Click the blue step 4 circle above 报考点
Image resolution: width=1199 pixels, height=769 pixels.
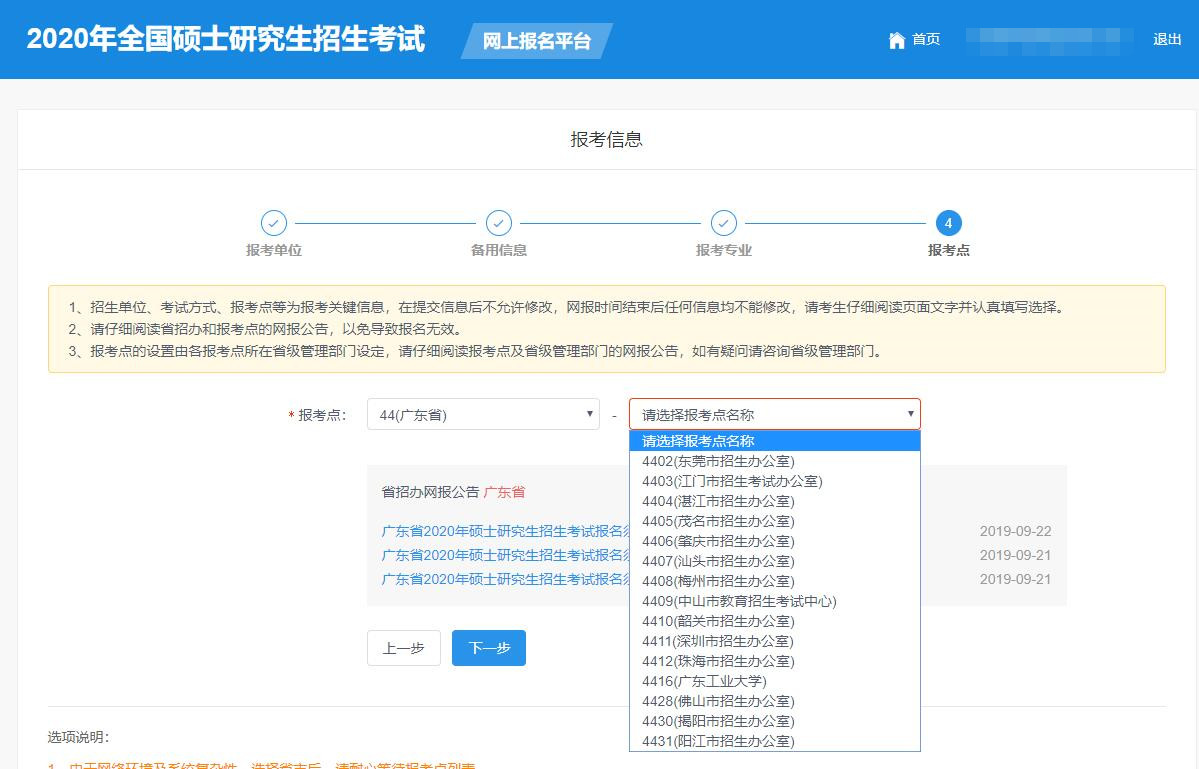coord(949,223)
